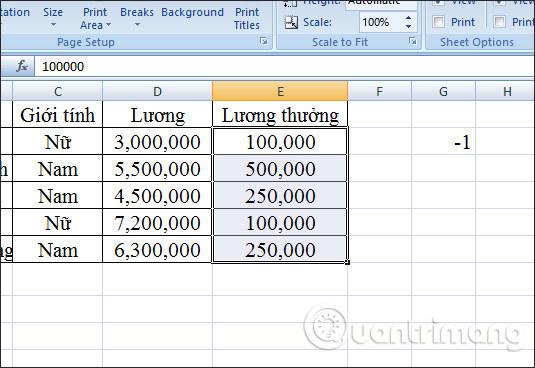Viewport: 535px width, 368px height.
Task: Open the Size dropdown
Action: point(53,17)
